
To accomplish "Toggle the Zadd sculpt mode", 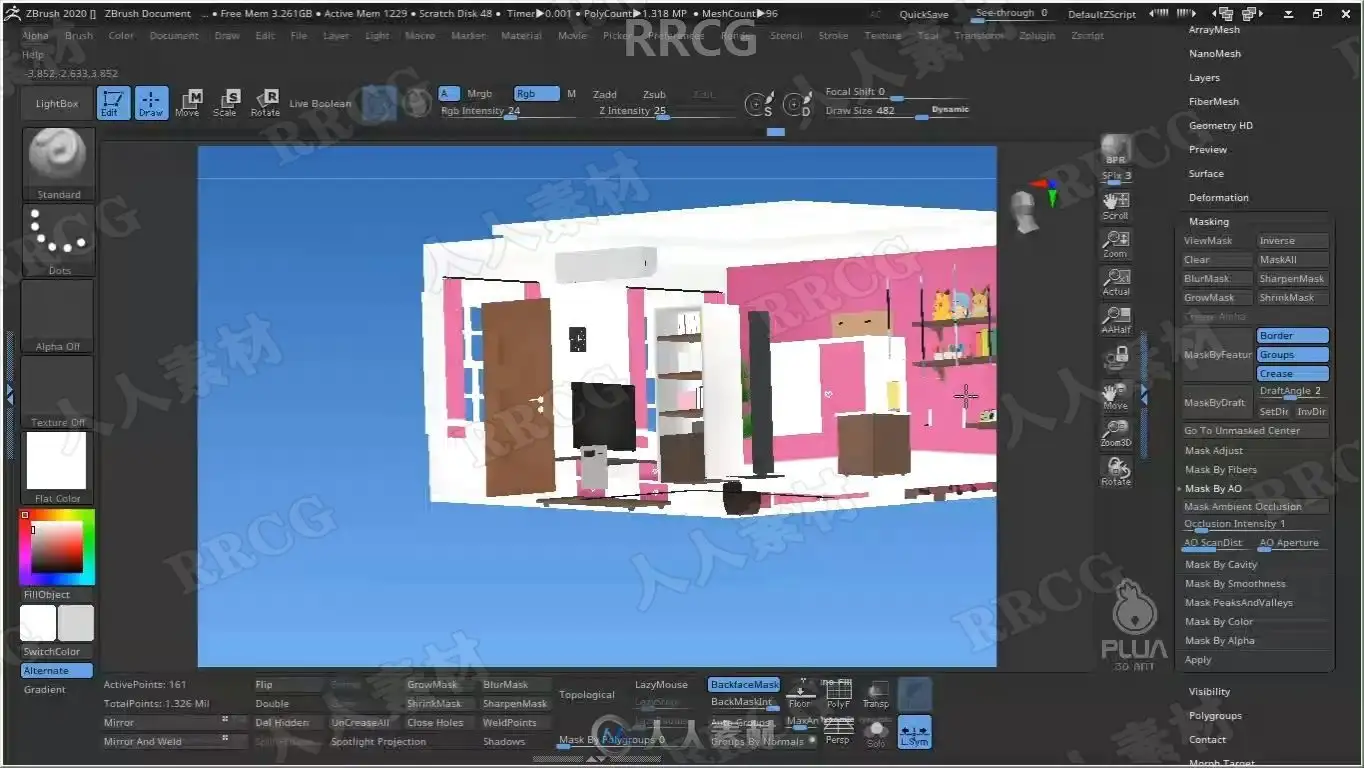I will (605, 95).
